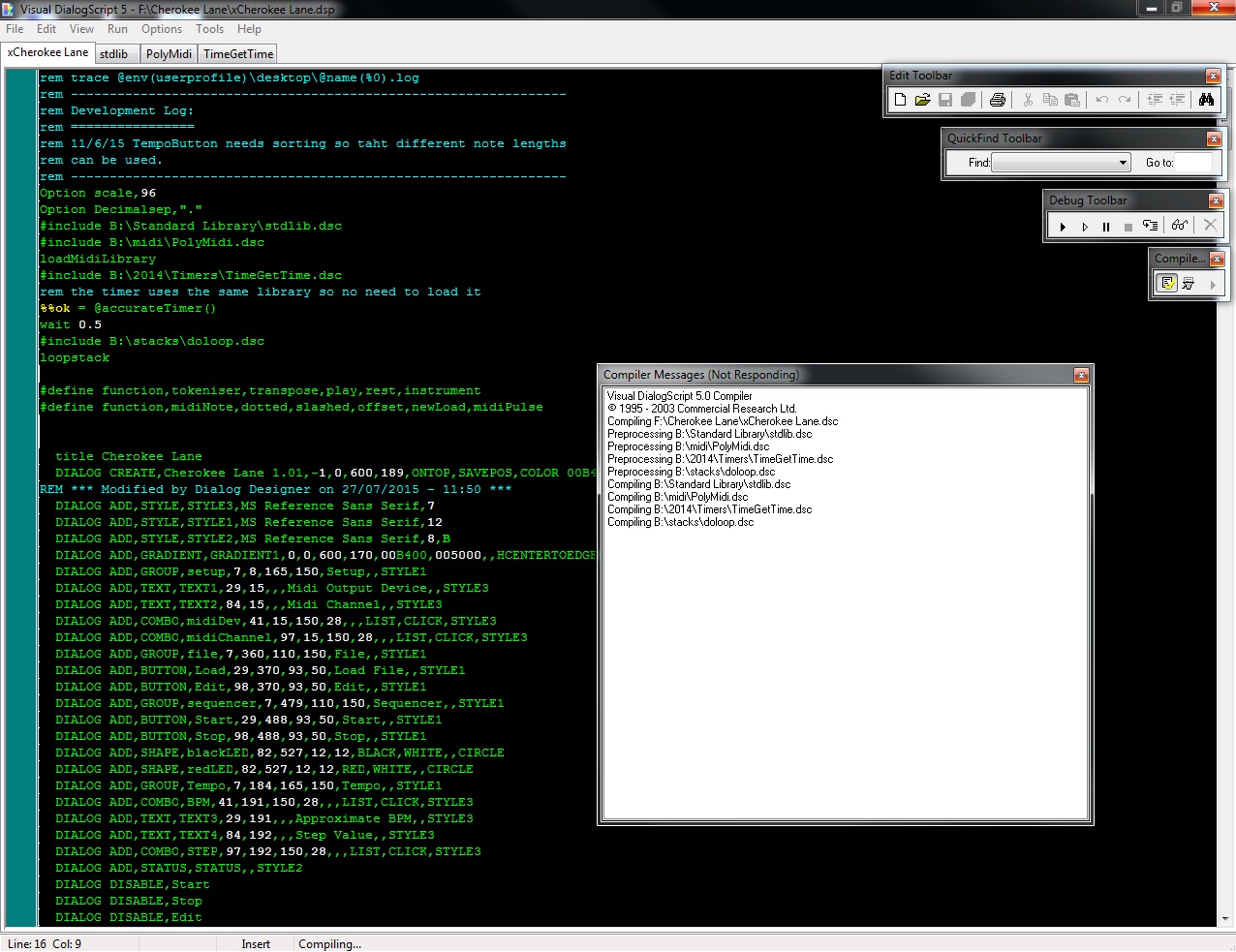Click the X clear icon in Debug Toolbar
This screenshot has height=952, width=1236.
tap(1210, 225)
